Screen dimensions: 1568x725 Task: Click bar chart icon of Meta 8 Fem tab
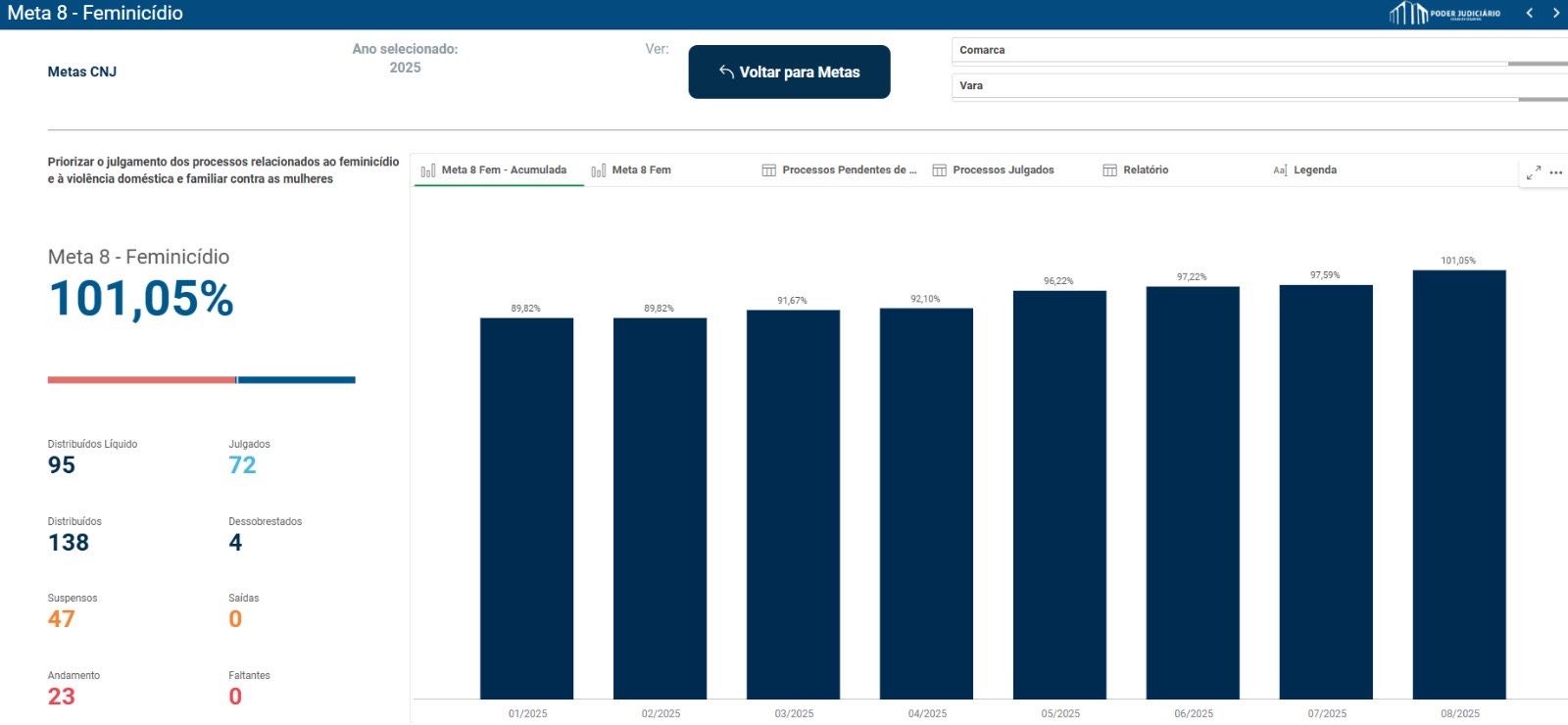[599, 170]
